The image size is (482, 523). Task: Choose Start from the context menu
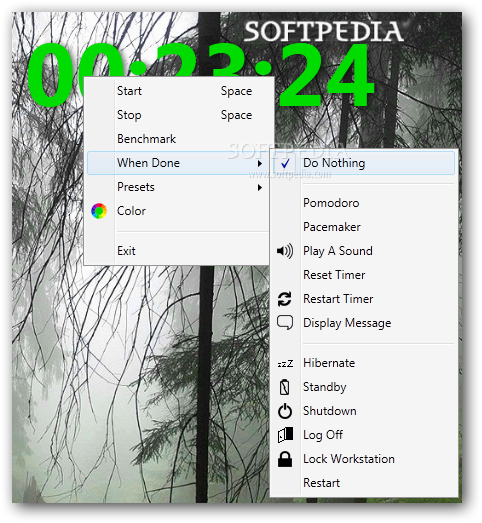pos(178,91)
